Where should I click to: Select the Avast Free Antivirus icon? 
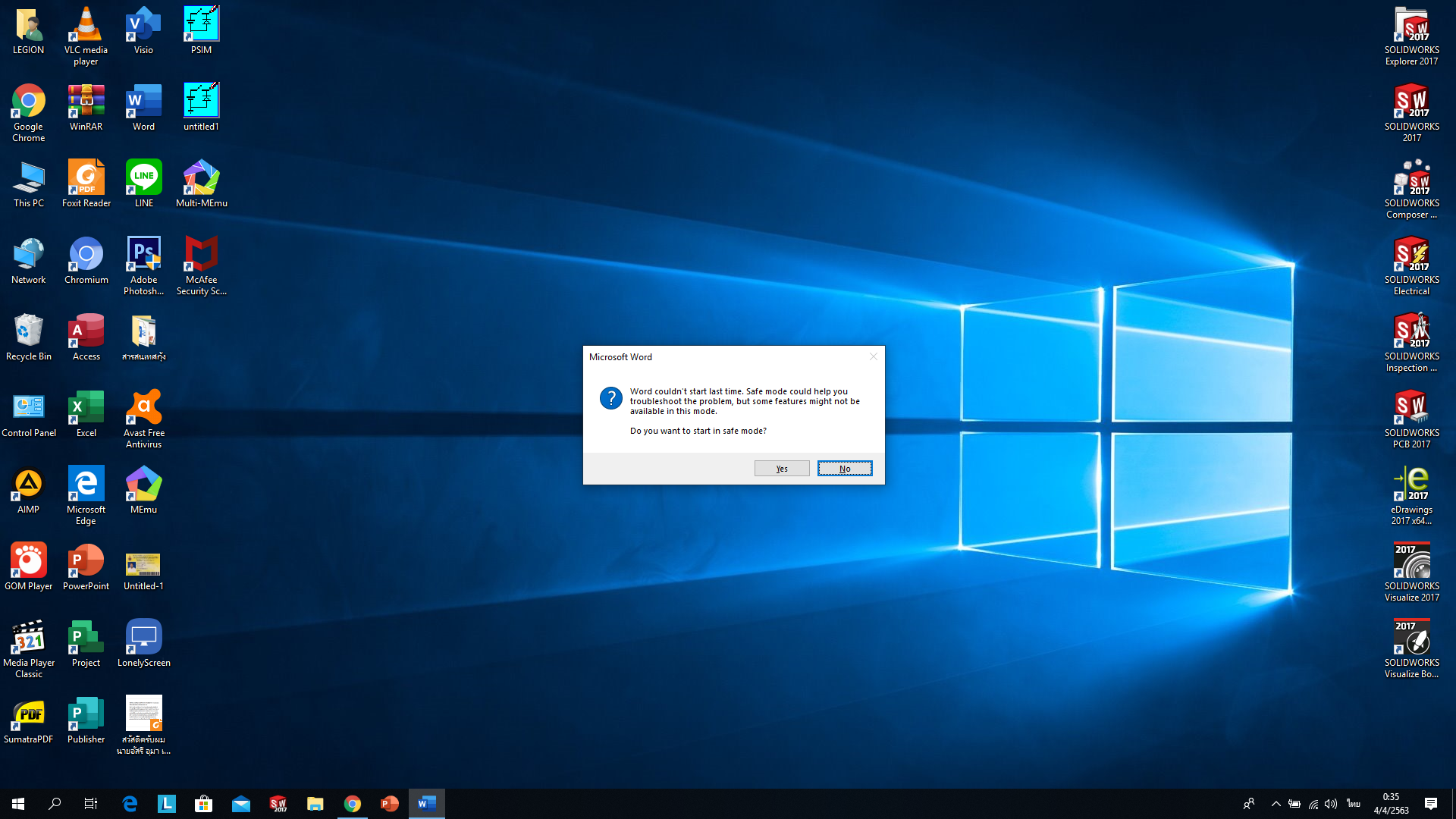click(x=143, y=419)
